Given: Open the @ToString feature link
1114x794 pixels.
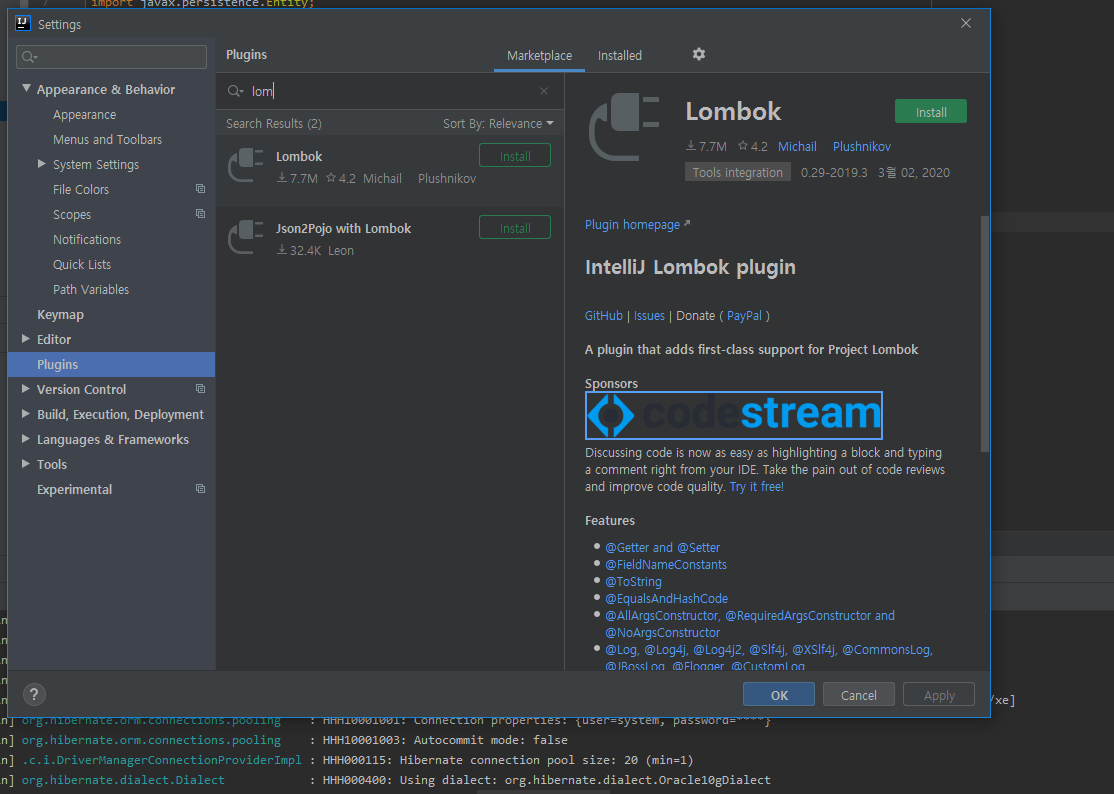Looking at the screenshot, I should tap(633, 582).
